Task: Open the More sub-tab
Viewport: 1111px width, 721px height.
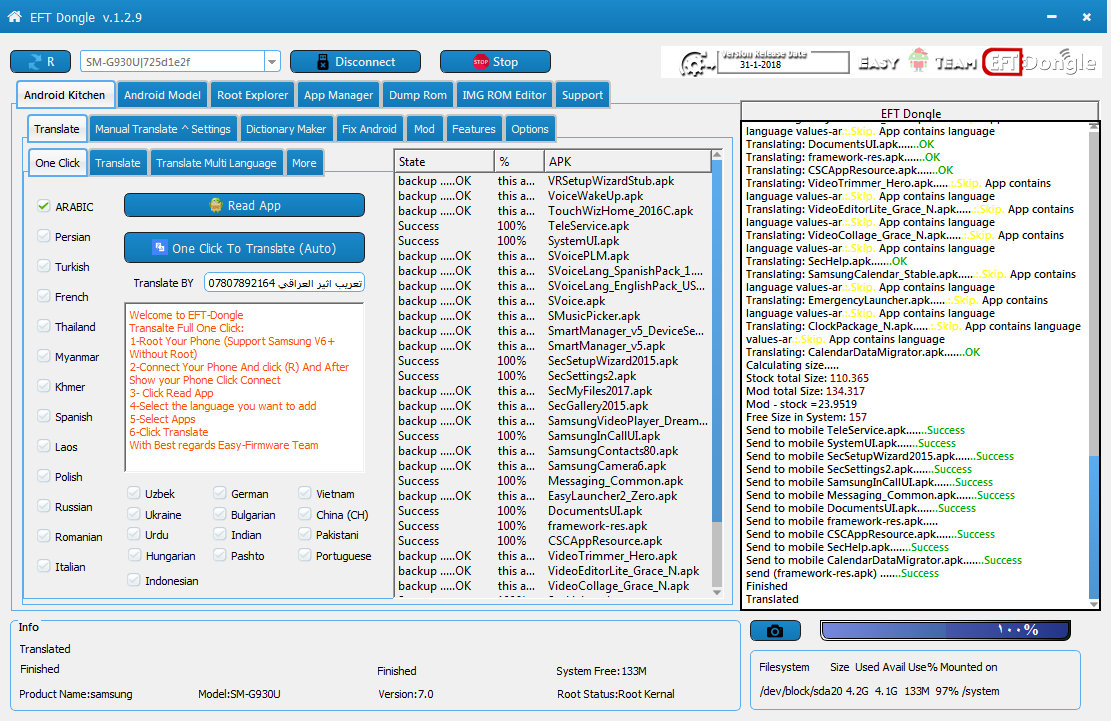Action: 304,163
